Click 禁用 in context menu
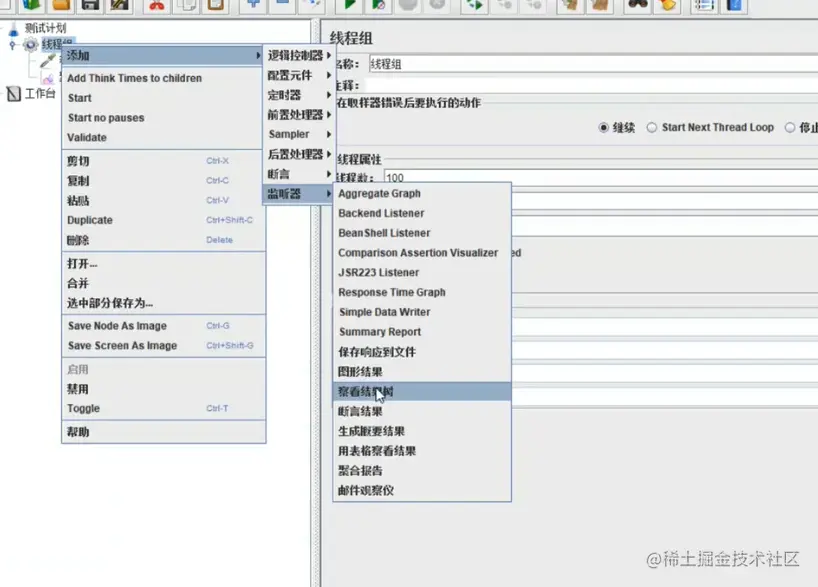The width and height of the screenshot is (818, 587). [163, 389]
